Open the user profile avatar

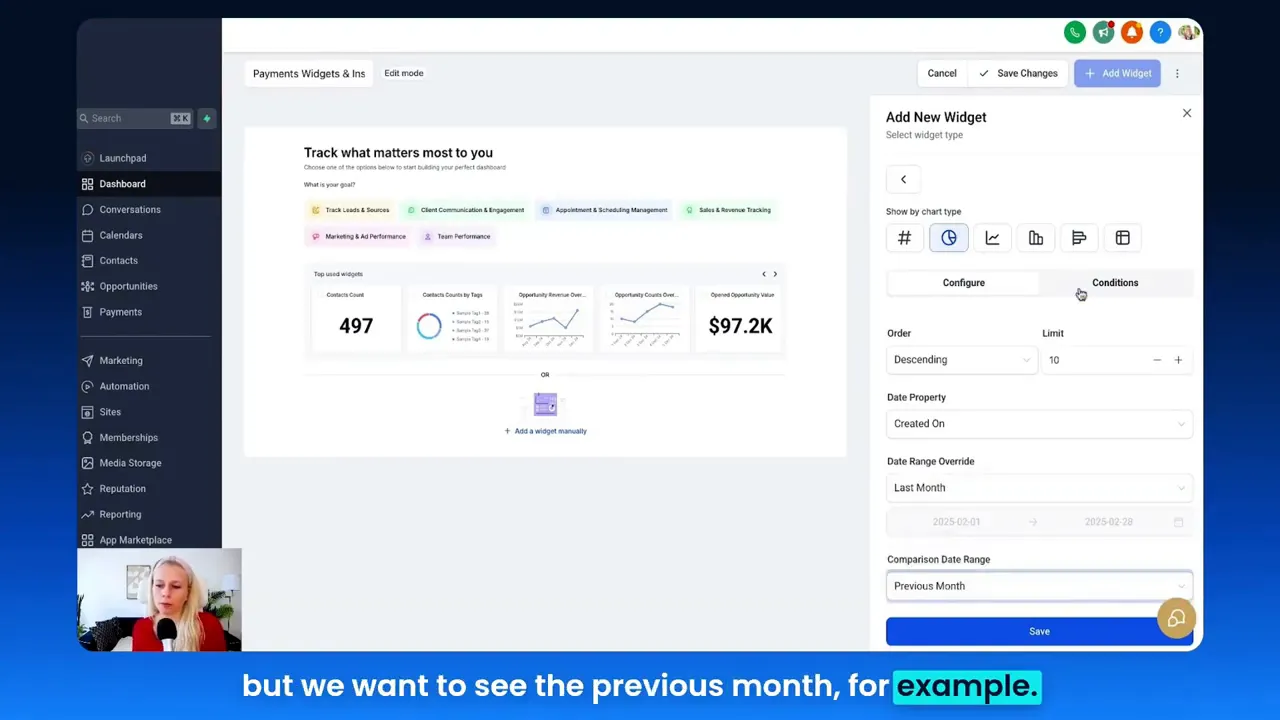pyautogui.click(x=1189, y=33)
